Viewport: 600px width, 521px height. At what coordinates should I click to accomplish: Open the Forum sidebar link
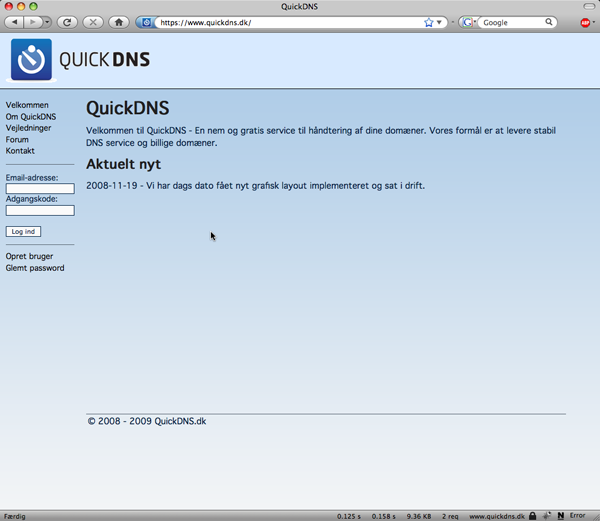click(x=17, y=139)
